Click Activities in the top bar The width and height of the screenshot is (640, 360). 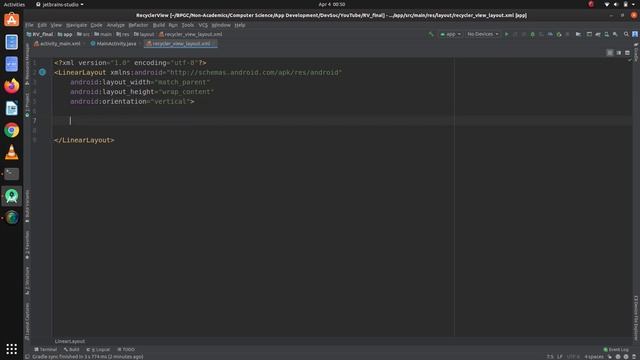tap(14, 4)
